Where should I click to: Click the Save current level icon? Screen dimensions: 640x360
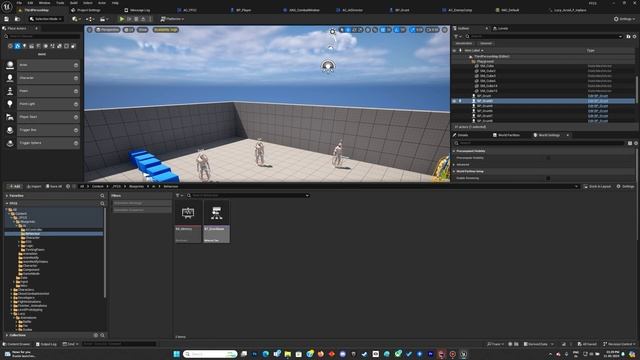click(x=7, y=19)
